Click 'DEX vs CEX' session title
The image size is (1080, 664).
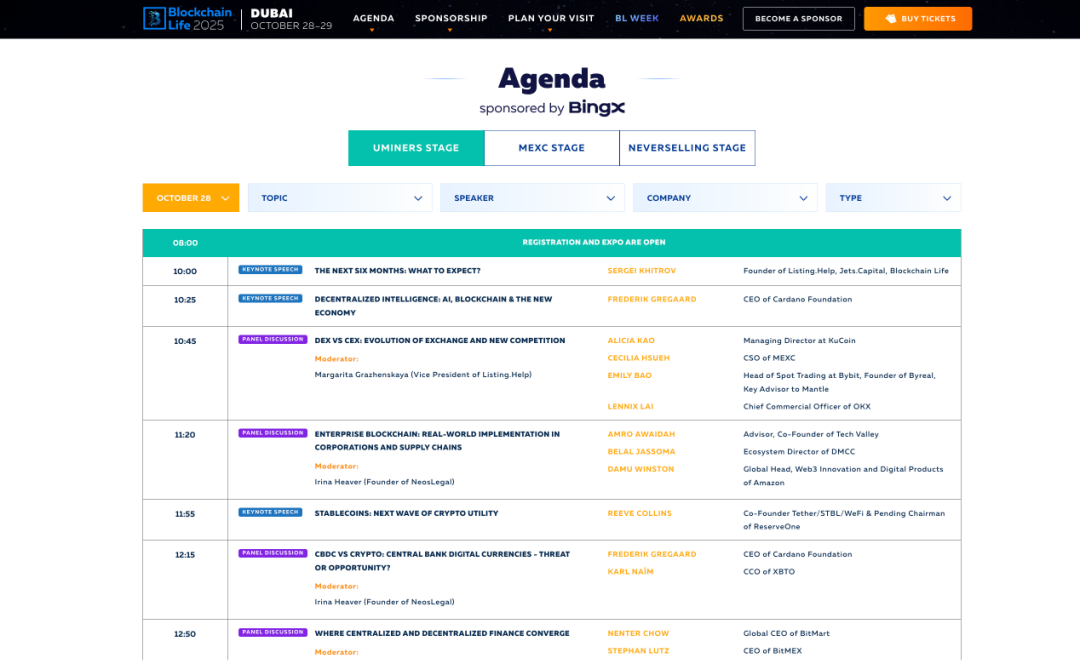pyautogui.click(x=439, y=341)
